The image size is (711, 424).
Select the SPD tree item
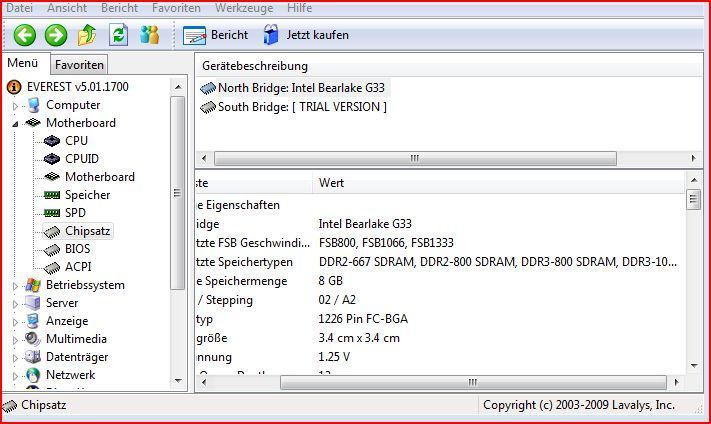[x=75, y=213]
